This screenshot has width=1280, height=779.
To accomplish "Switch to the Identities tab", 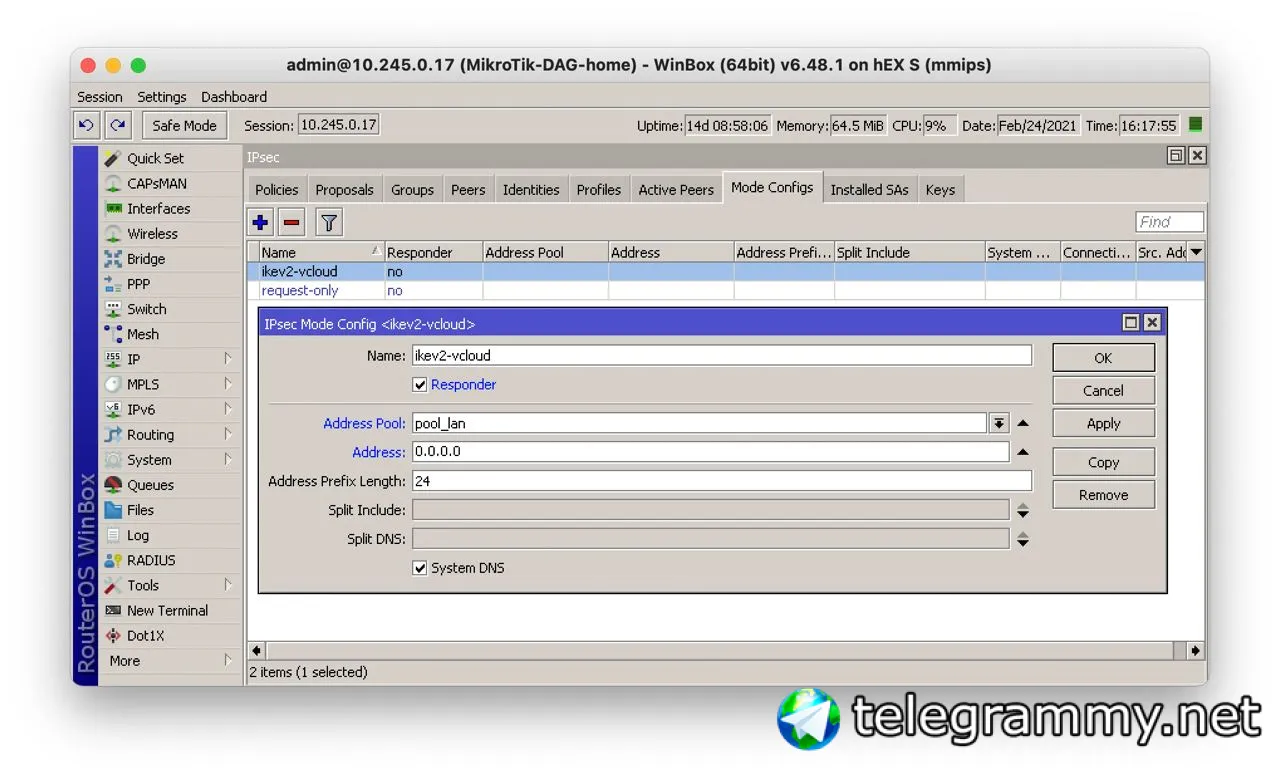I will [531, 190].
